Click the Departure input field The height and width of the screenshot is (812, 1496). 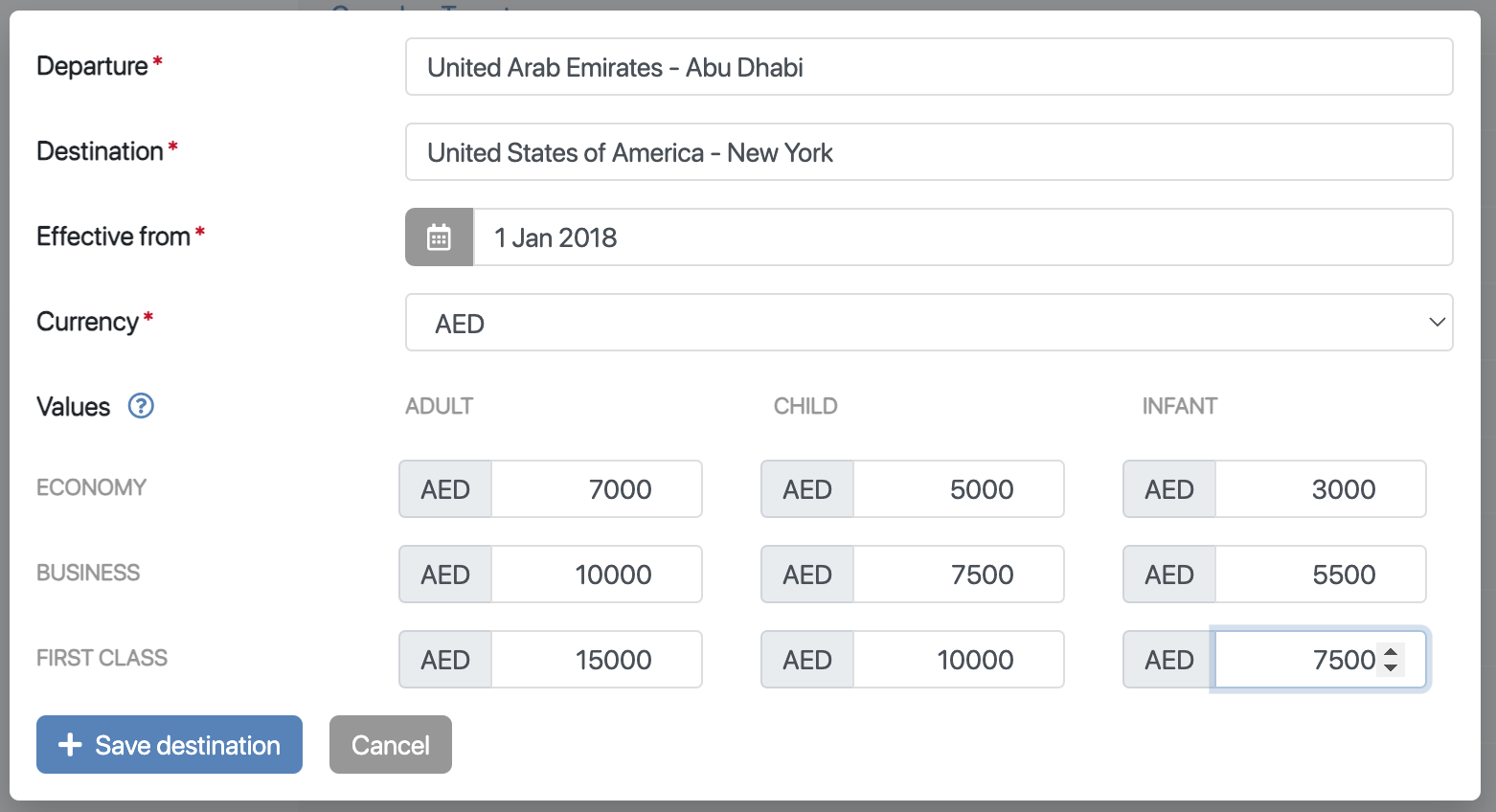928,67
